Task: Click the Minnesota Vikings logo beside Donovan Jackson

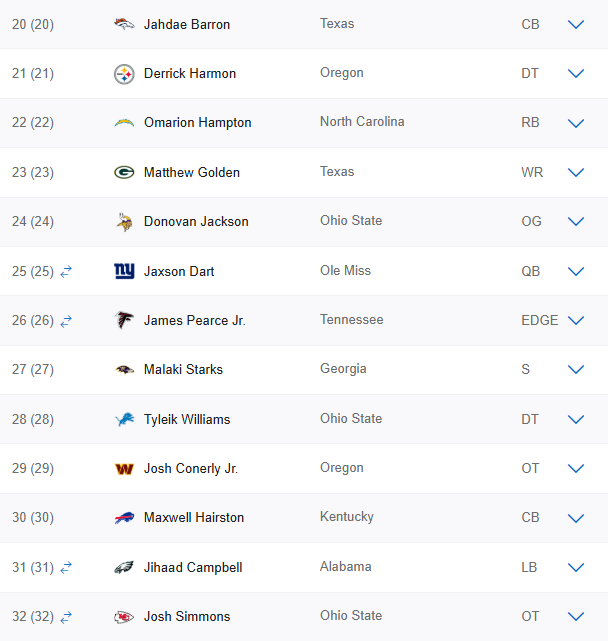Action: (x=124, y=222)
